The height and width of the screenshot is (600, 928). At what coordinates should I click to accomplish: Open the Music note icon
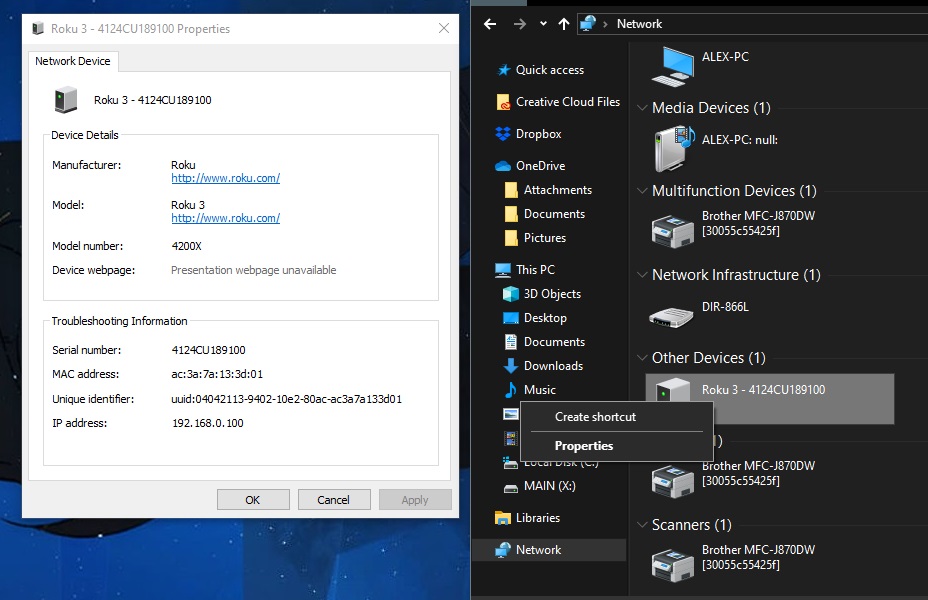tap(511, 390)
